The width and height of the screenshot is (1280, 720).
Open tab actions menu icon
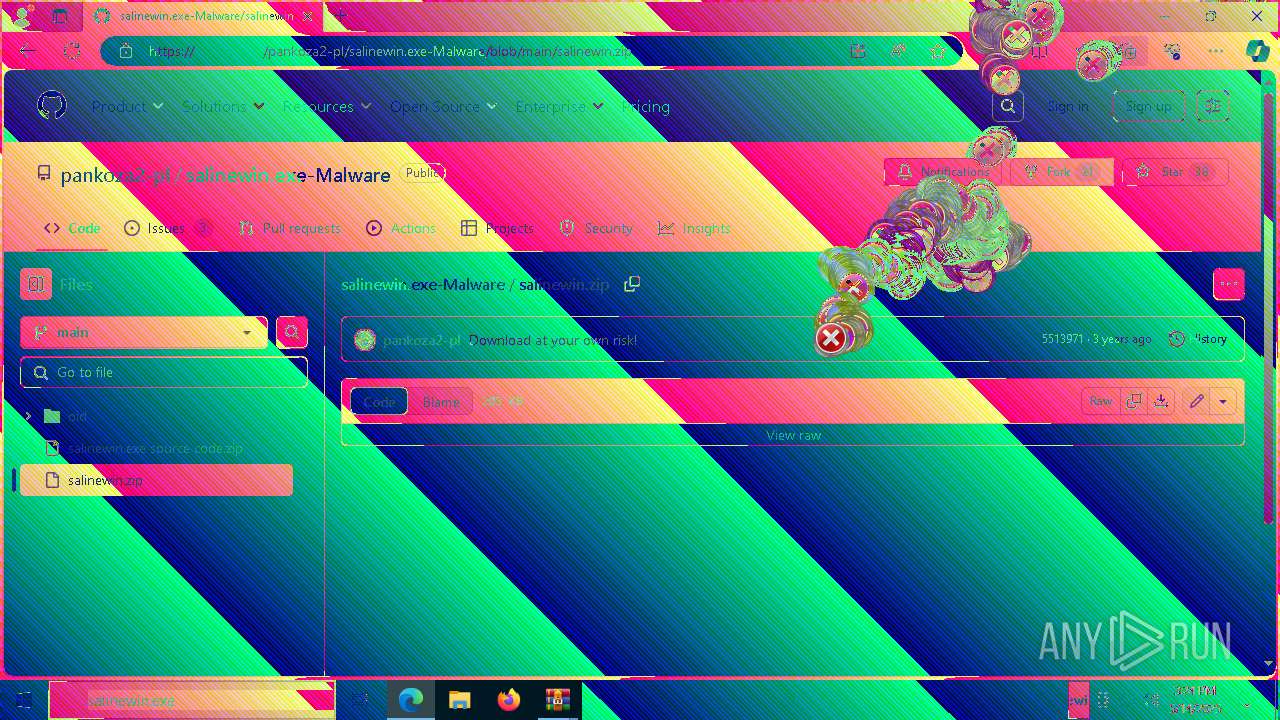pos(60,16)
